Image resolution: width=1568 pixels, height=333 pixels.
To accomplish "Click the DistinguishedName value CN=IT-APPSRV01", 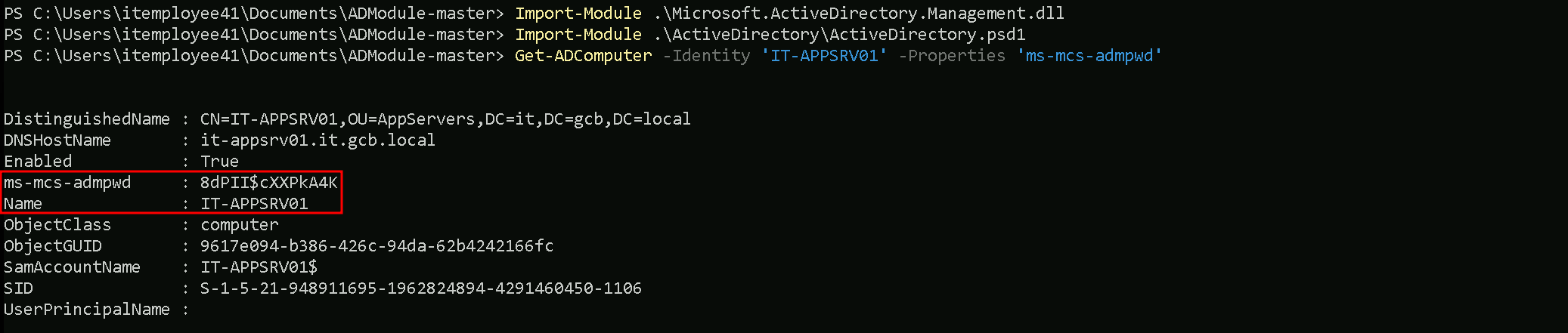I will pyautogui.click(x=445, y=119).
